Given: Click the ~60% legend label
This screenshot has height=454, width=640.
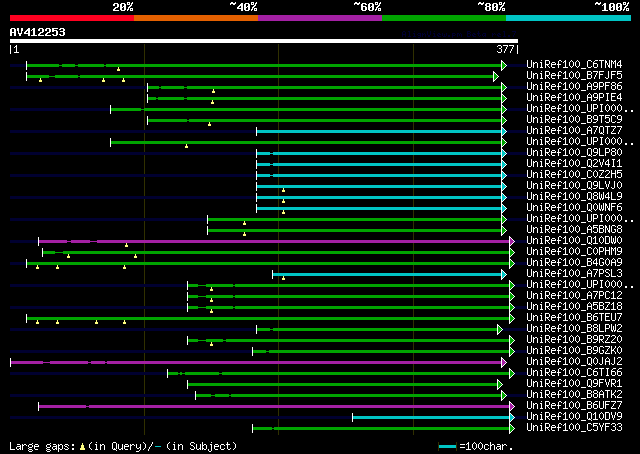Looking at the screenshot, I should 368,7.
